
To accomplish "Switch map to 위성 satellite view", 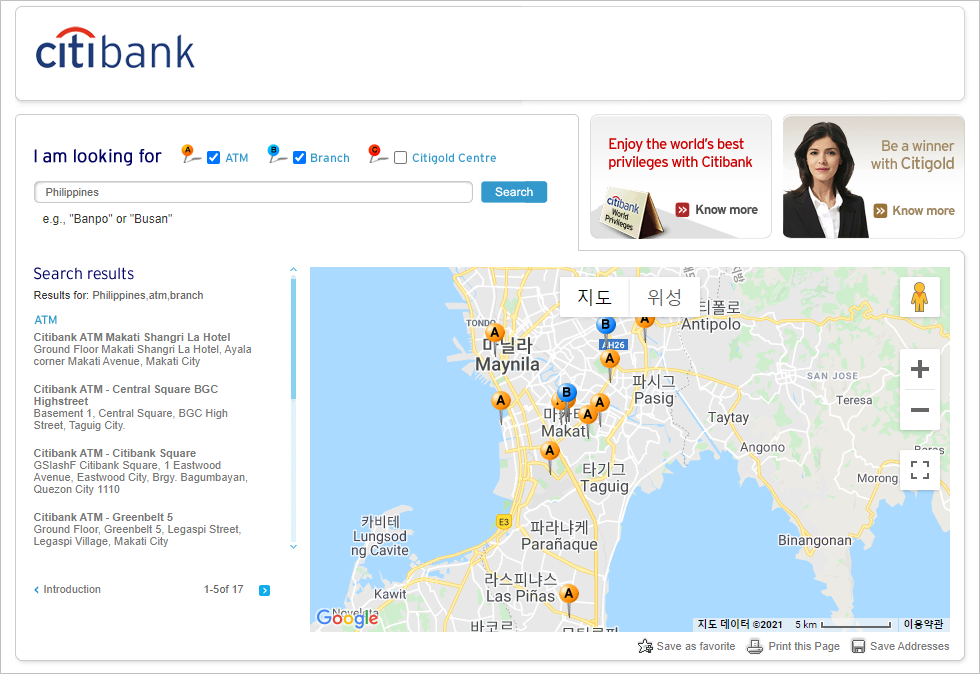I will tap(664, 296).
